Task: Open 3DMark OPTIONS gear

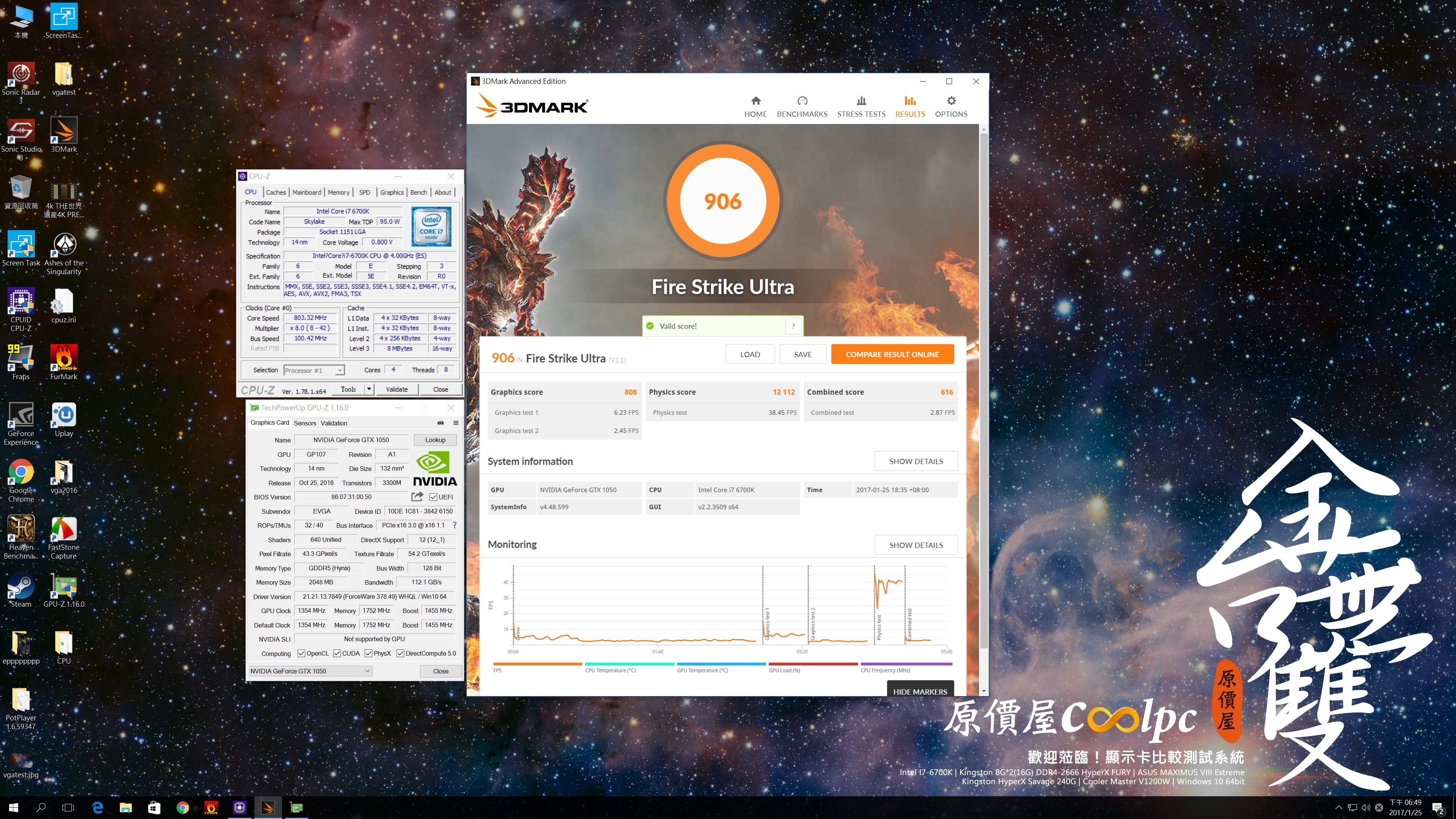Action: click(x=951, y=107)
